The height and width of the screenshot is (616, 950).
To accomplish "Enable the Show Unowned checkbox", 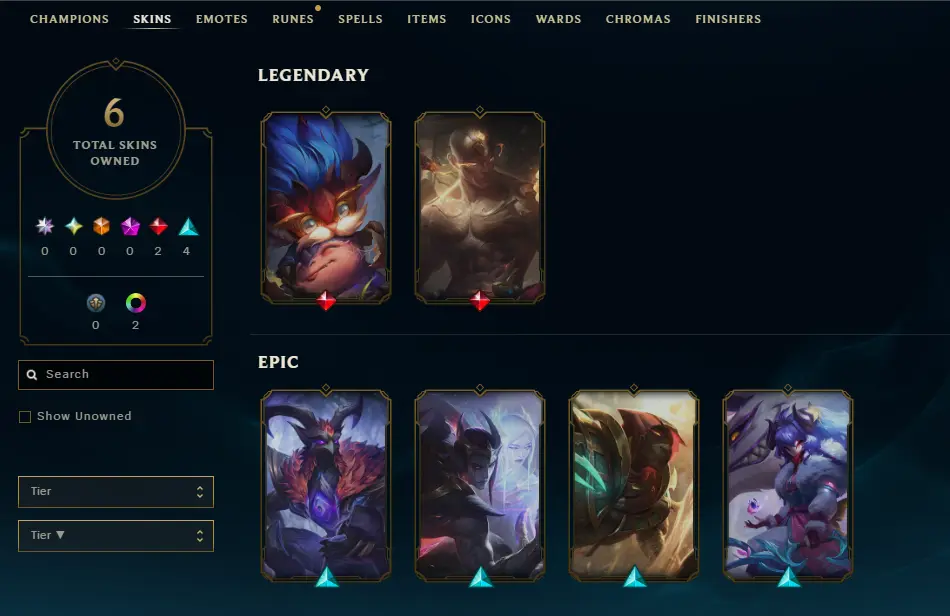I will pyautogui.click(x=25, y=417).
